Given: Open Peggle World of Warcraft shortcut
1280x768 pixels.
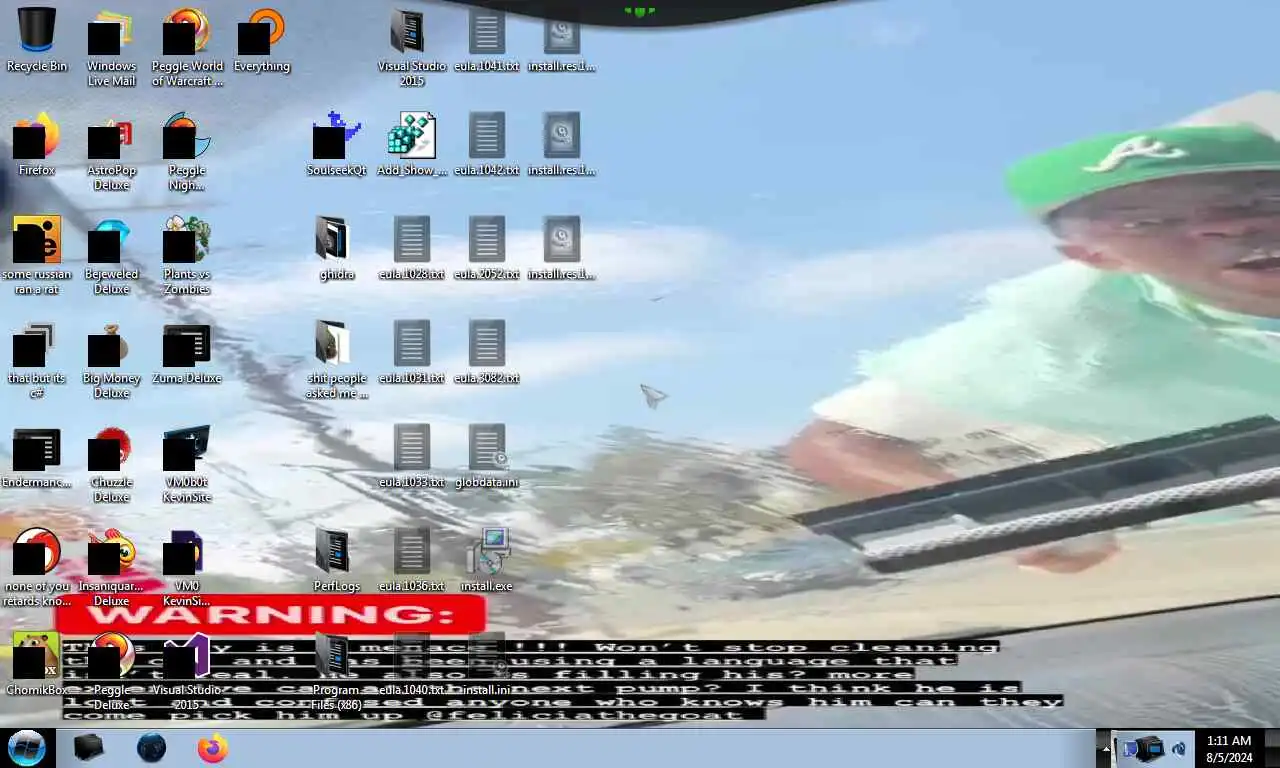Looking at the screenshot, I should click(x=187, y=46).
